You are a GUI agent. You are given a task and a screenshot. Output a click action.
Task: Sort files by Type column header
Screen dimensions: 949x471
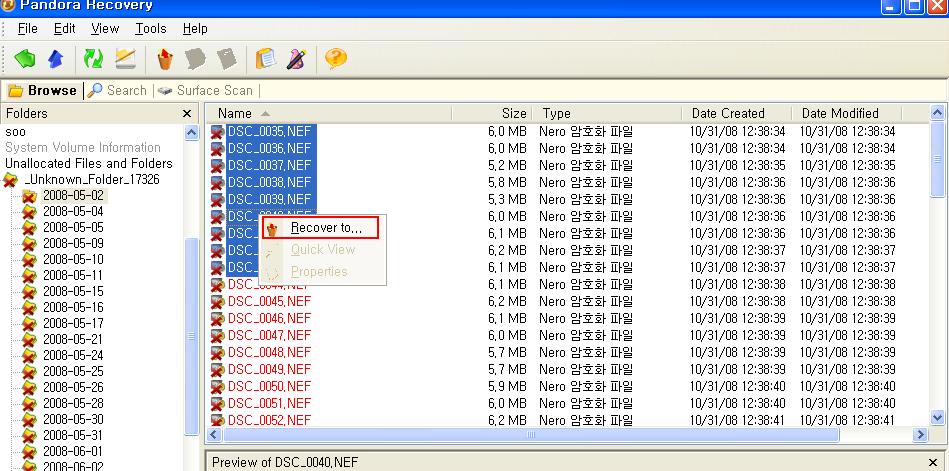(607, 113)
